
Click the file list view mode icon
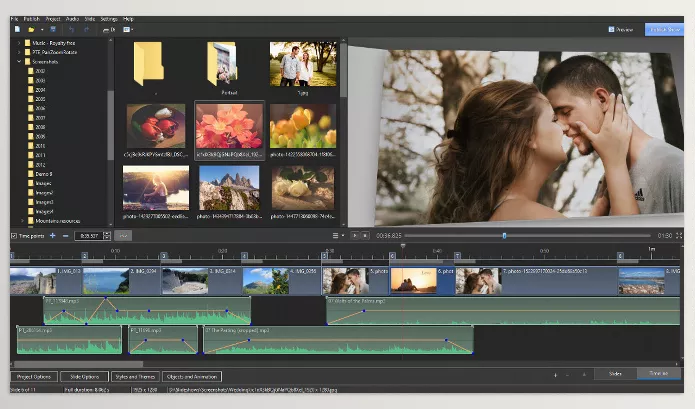point(128,29)
